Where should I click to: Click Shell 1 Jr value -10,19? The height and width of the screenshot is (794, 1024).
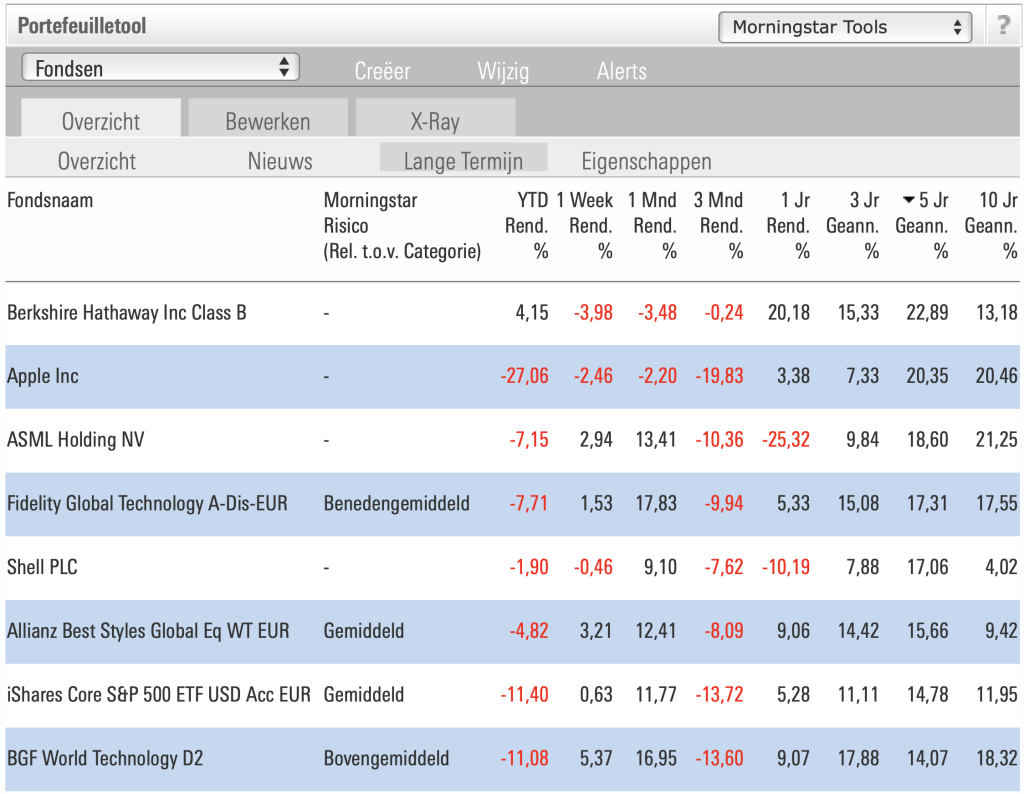786,567
